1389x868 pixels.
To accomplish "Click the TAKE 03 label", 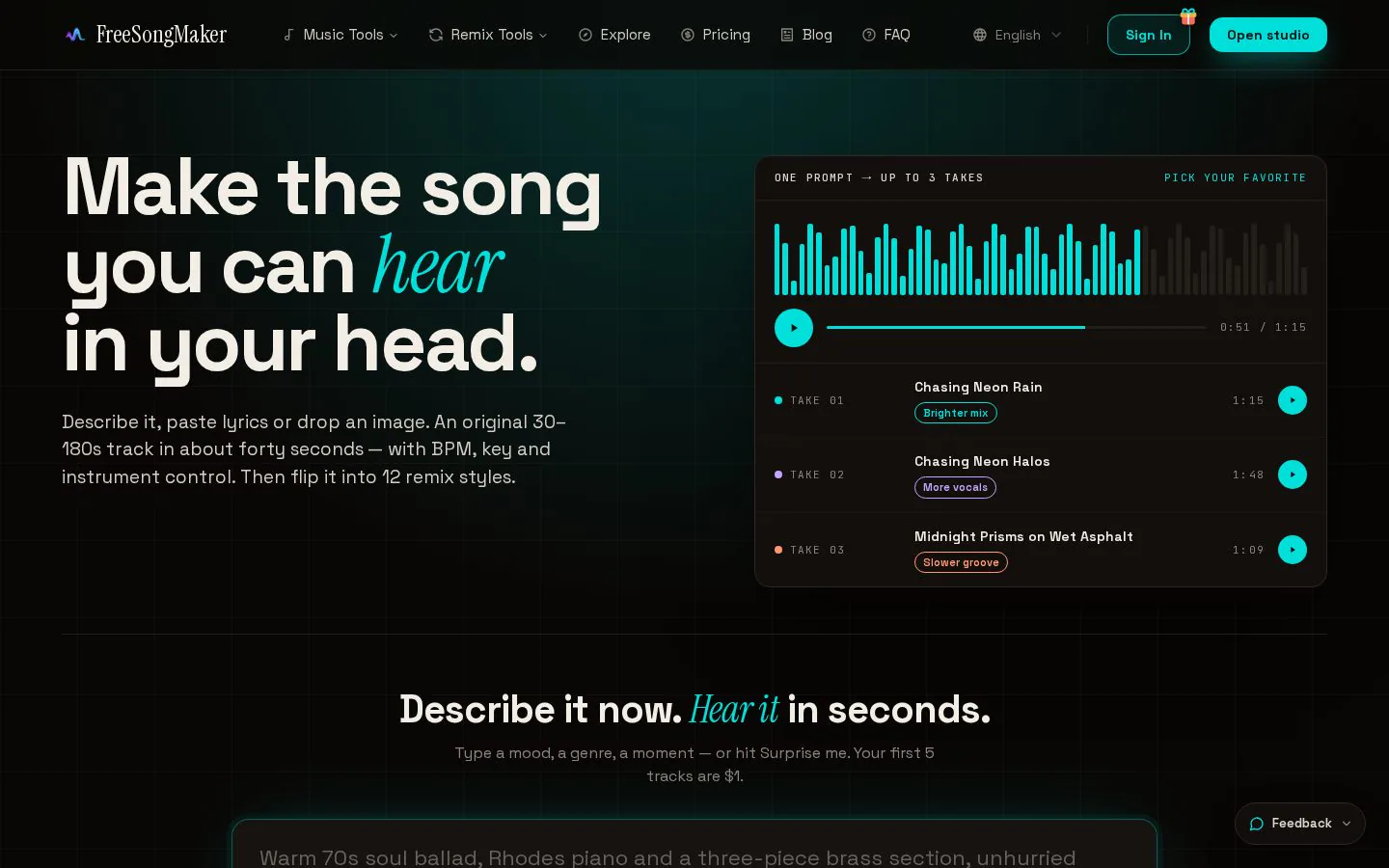I will point(817,550).
